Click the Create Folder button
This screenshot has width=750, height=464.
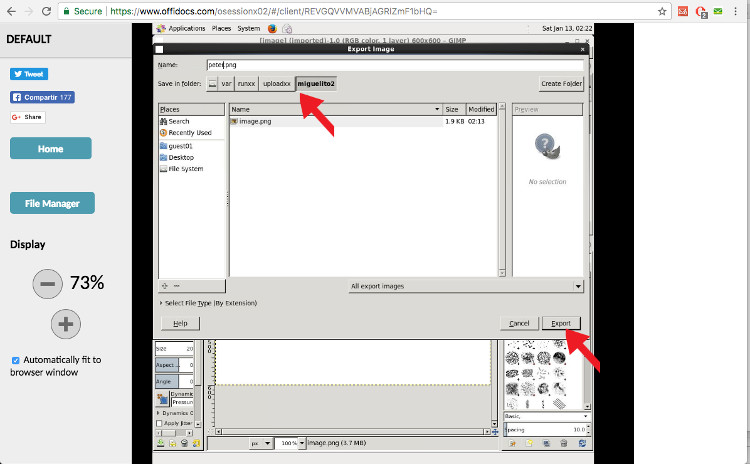562,83
